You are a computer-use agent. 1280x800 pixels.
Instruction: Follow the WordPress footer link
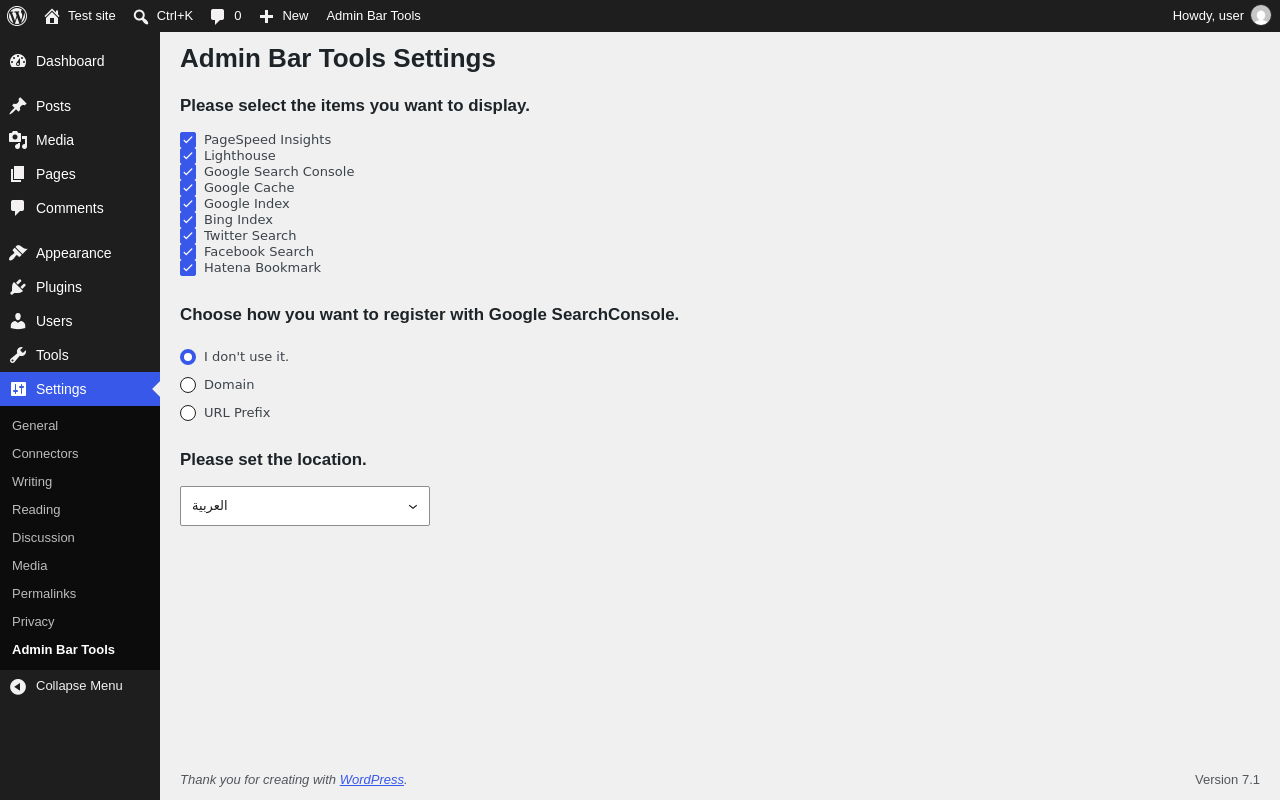[372, 779]
